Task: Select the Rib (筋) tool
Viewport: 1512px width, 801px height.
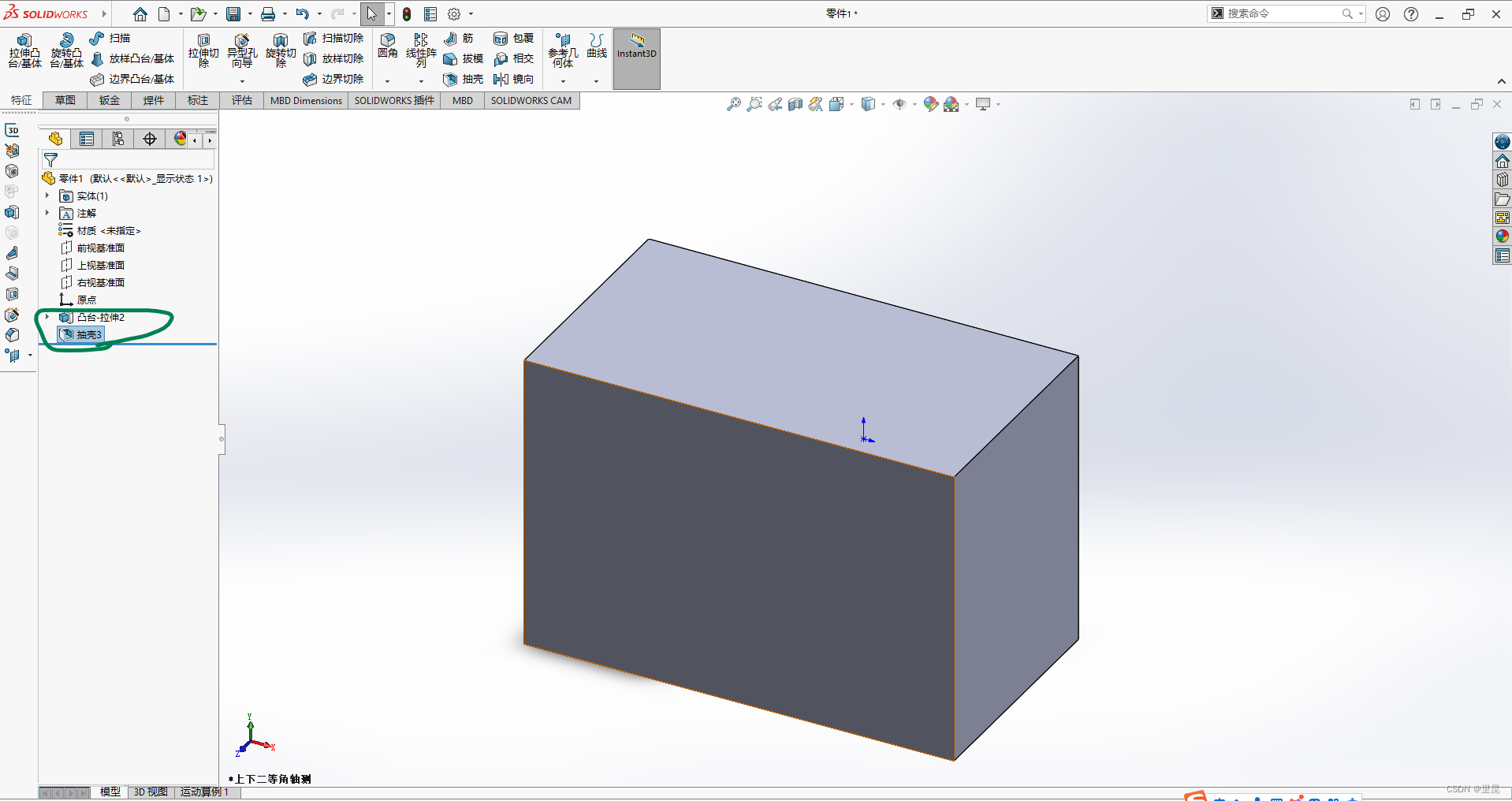Action: tap(459, 38)
